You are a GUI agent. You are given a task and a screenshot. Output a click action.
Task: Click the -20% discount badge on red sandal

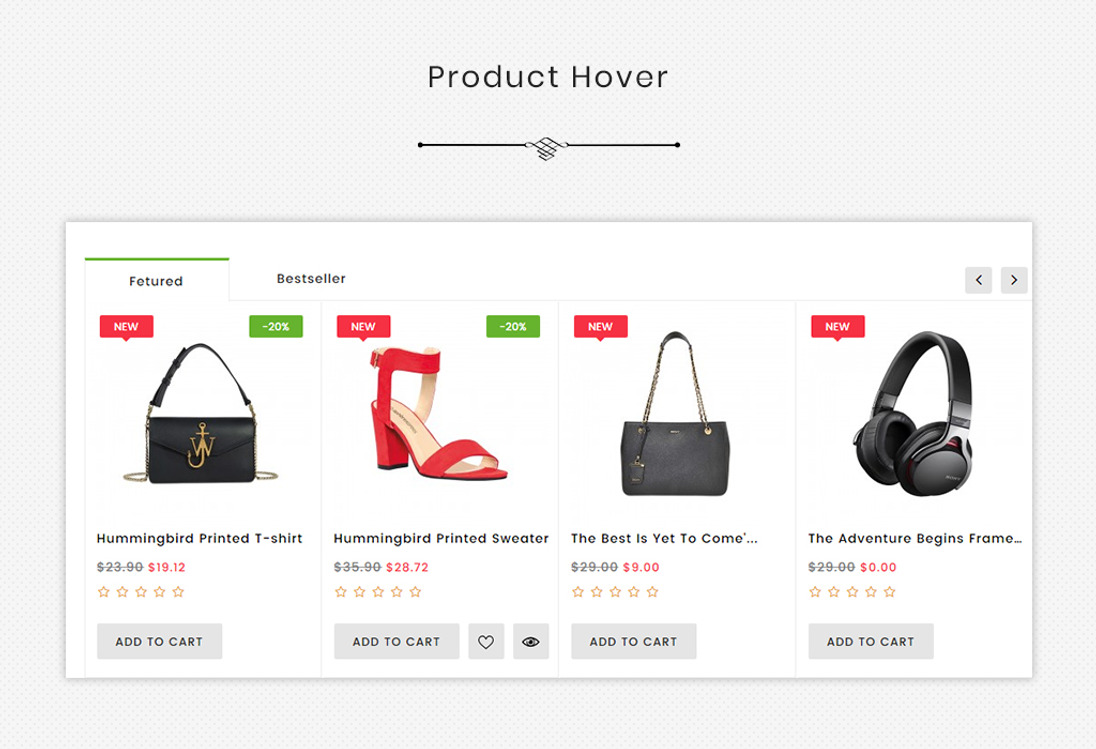pyautogui.click(x=513, y=326)
